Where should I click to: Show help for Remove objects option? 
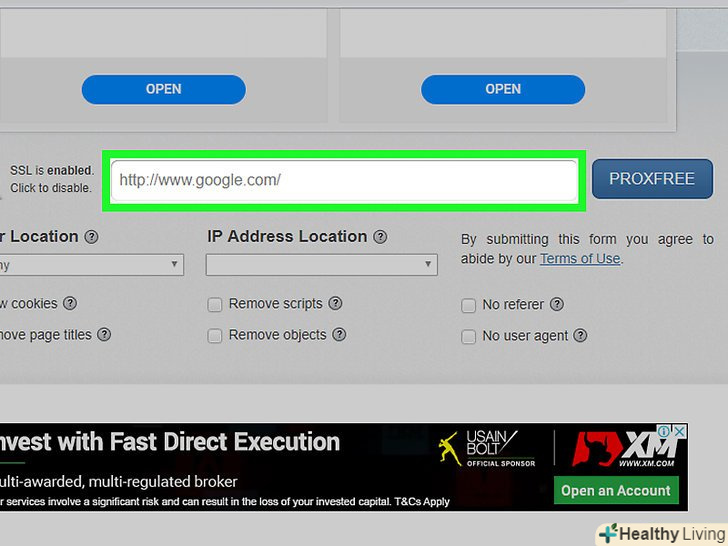click(x=339, y=335)
